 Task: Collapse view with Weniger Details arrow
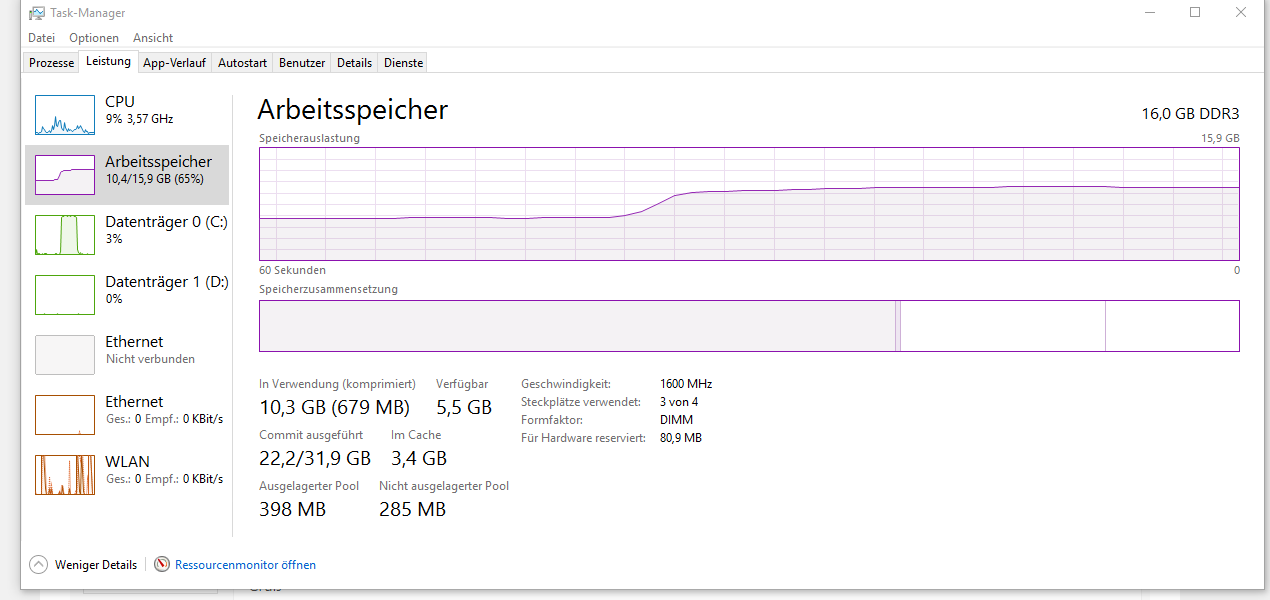click(39, 565)
